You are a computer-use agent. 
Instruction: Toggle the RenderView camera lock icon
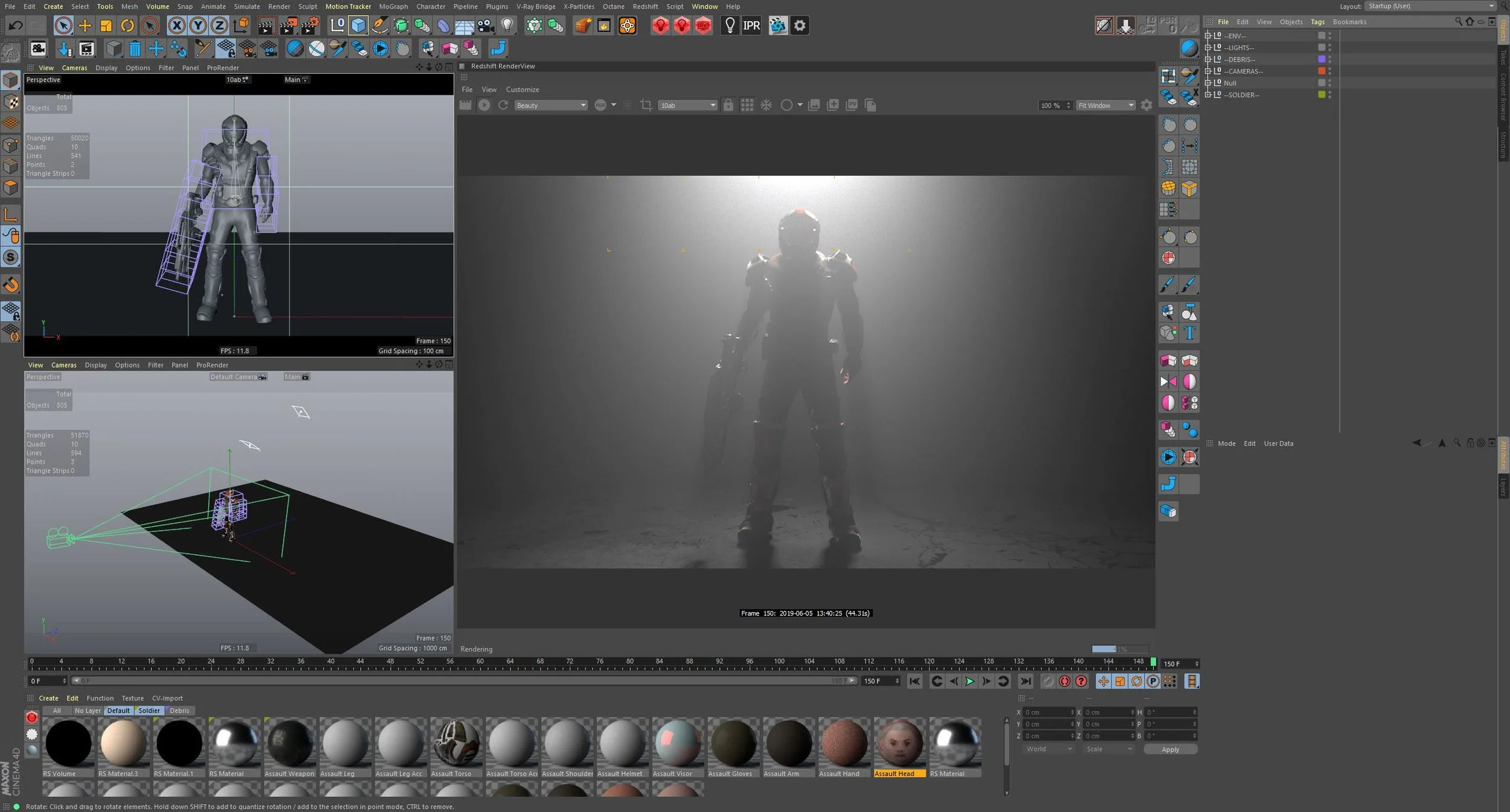(728, 105)
